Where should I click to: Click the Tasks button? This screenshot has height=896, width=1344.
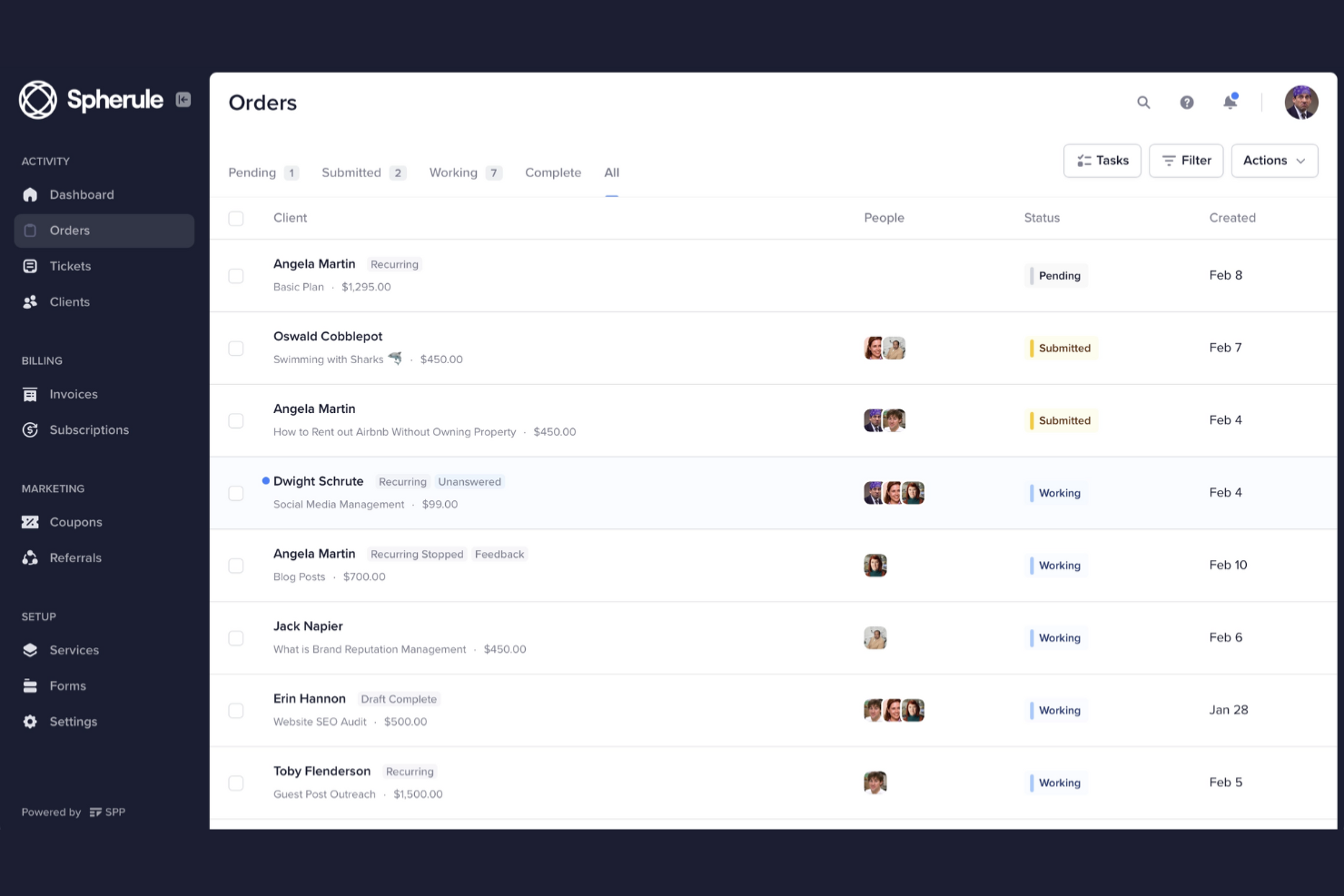tap(1102, 160)
